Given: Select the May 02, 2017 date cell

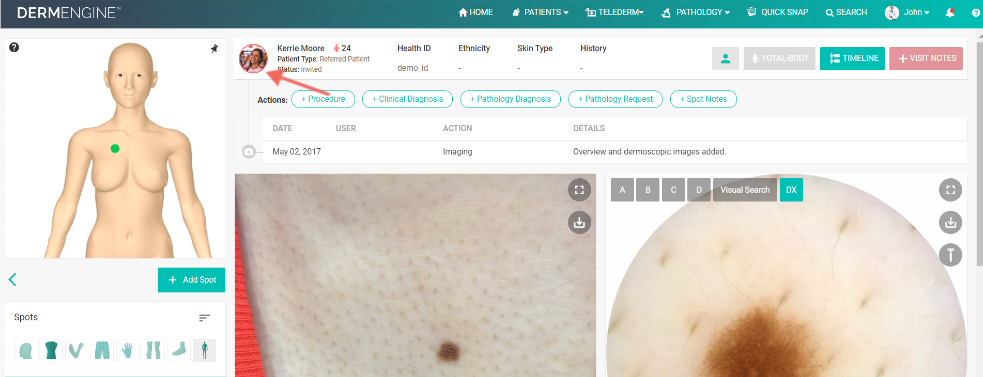Looking at the screenshot, I should point(297,152).
